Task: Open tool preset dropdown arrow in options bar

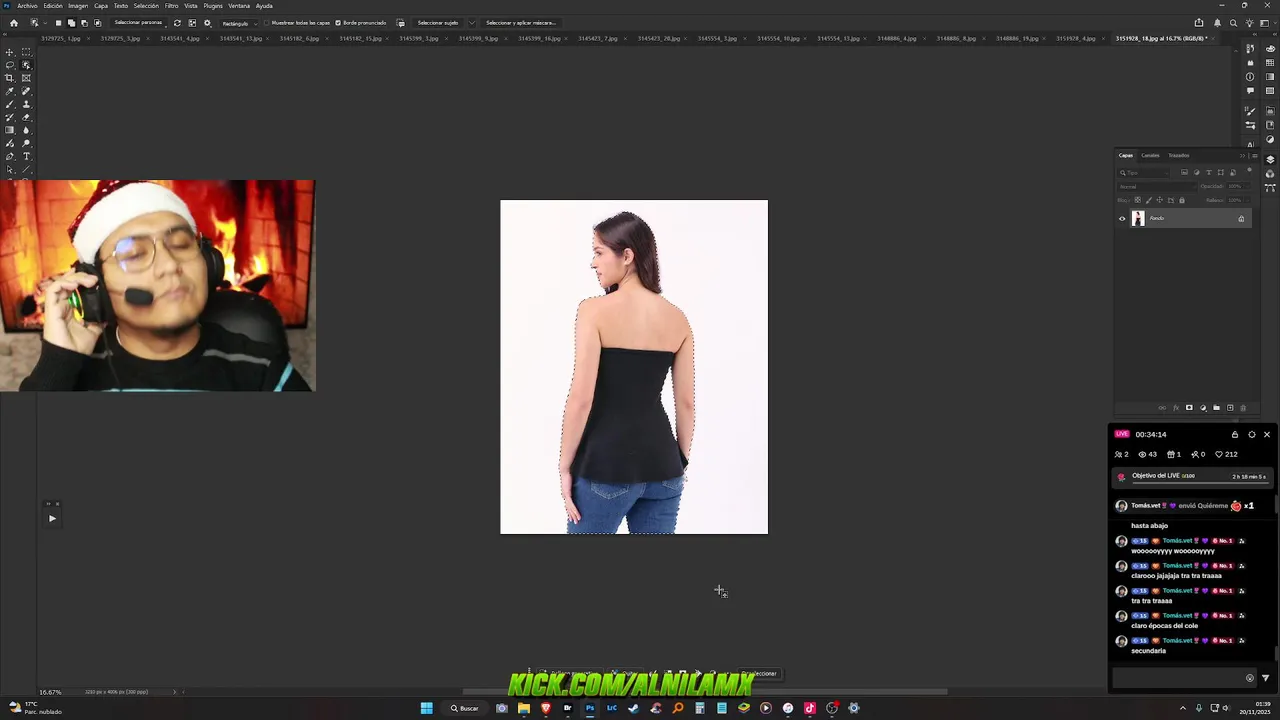Action: (45, 23)
